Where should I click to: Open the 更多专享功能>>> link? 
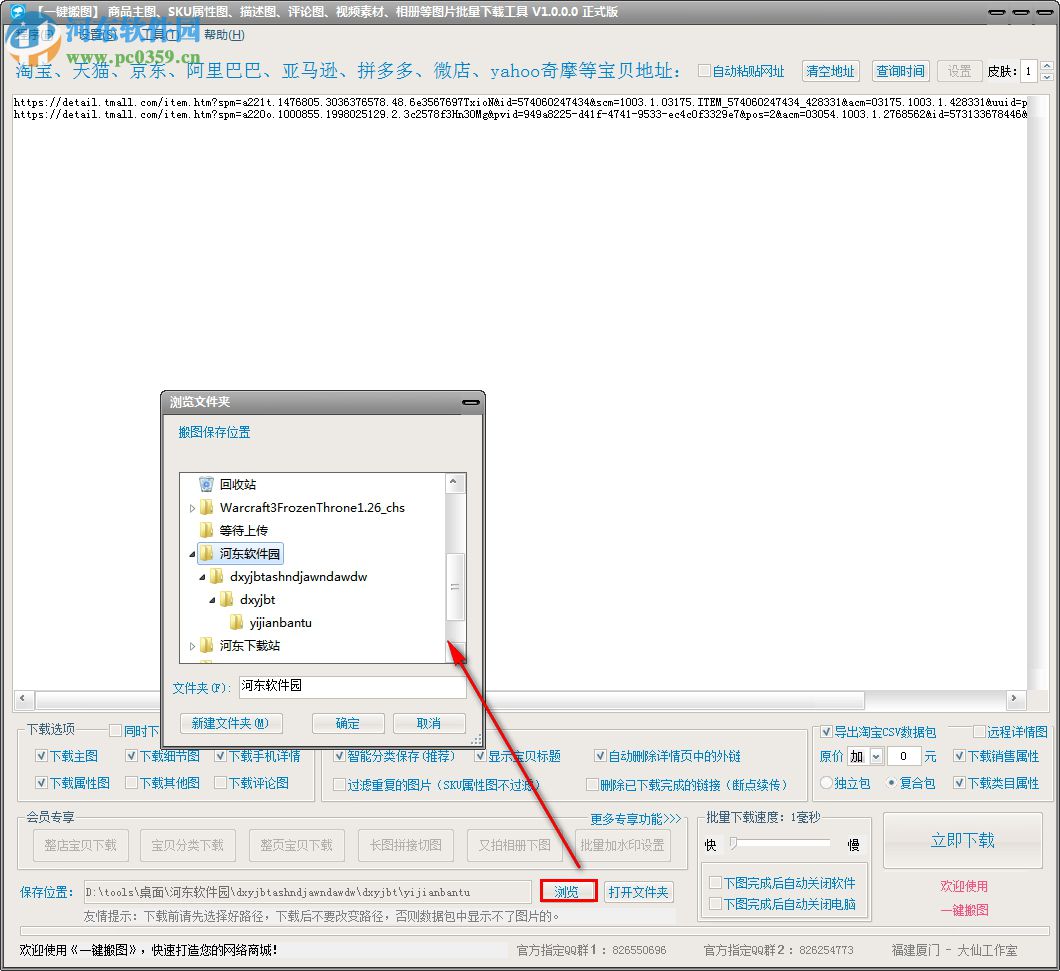tap(636, 819)
